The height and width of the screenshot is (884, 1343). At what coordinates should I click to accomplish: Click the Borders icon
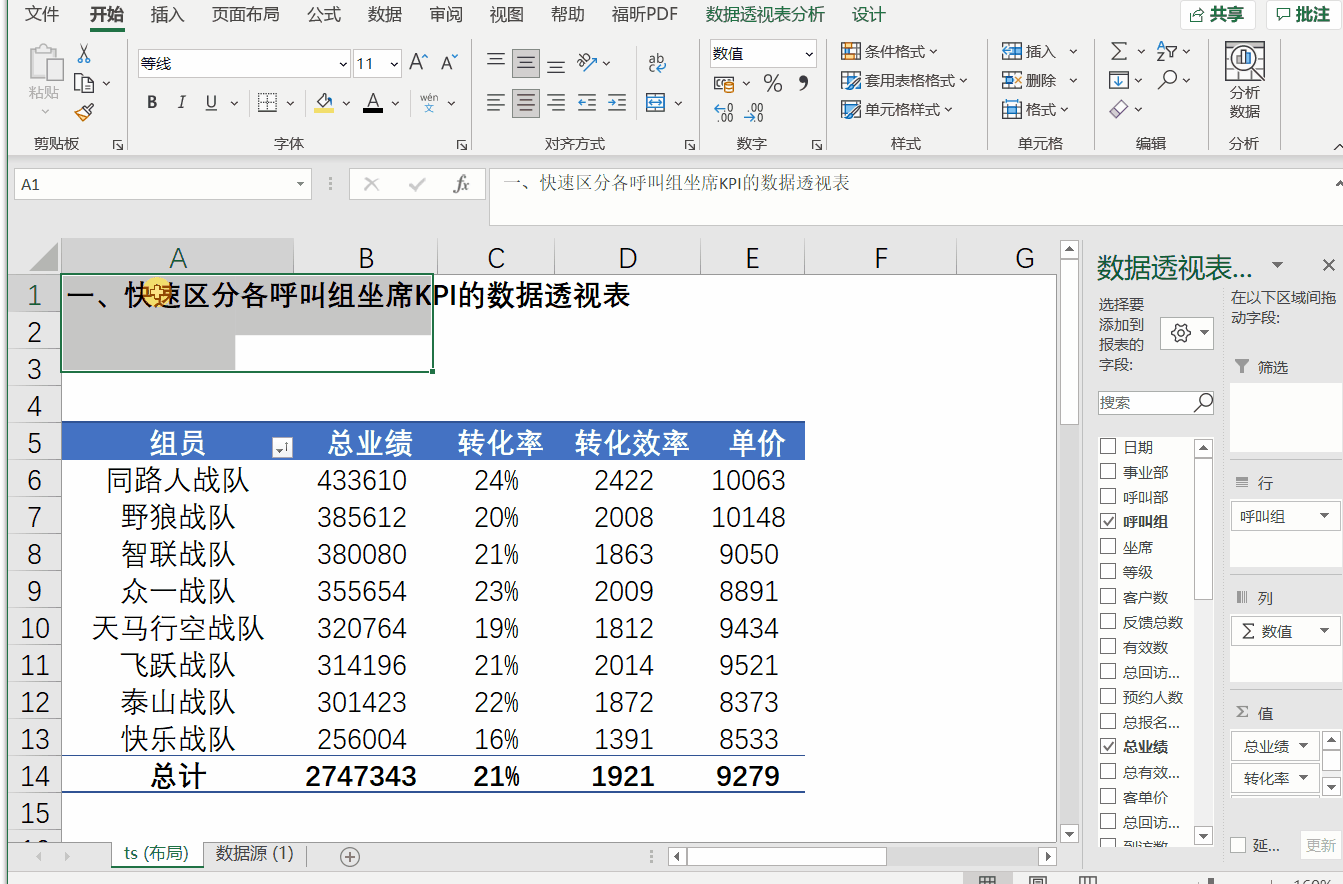point(267,102)
